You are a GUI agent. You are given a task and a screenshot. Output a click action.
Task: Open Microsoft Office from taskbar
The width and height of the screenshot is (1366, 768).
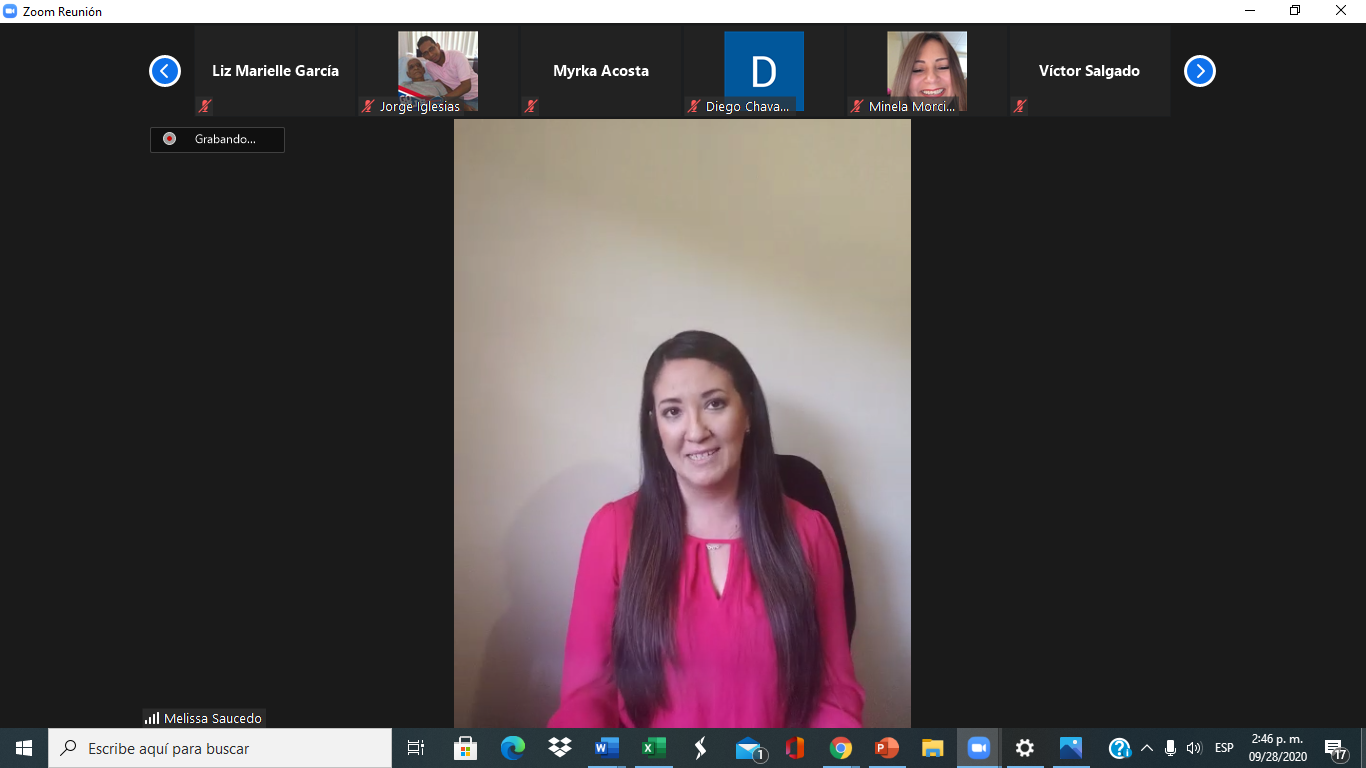click(795, 748)
